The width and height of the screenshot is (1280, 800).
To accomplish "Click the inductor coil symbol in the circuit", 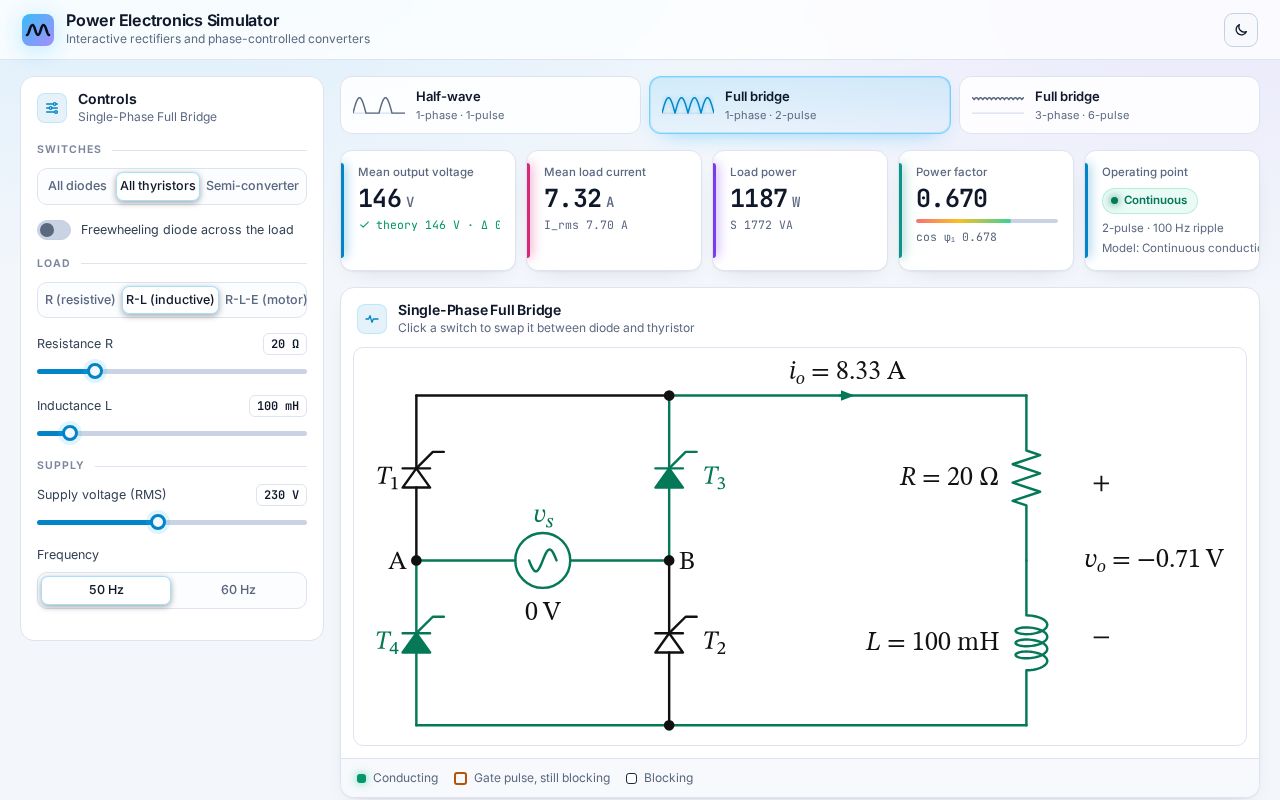I will tap(1030, 642).
